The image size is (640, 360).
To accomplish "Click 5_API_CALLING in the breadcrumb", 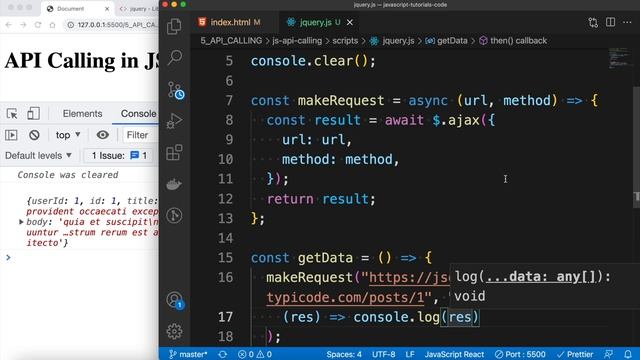I will [x=231, y=41].
